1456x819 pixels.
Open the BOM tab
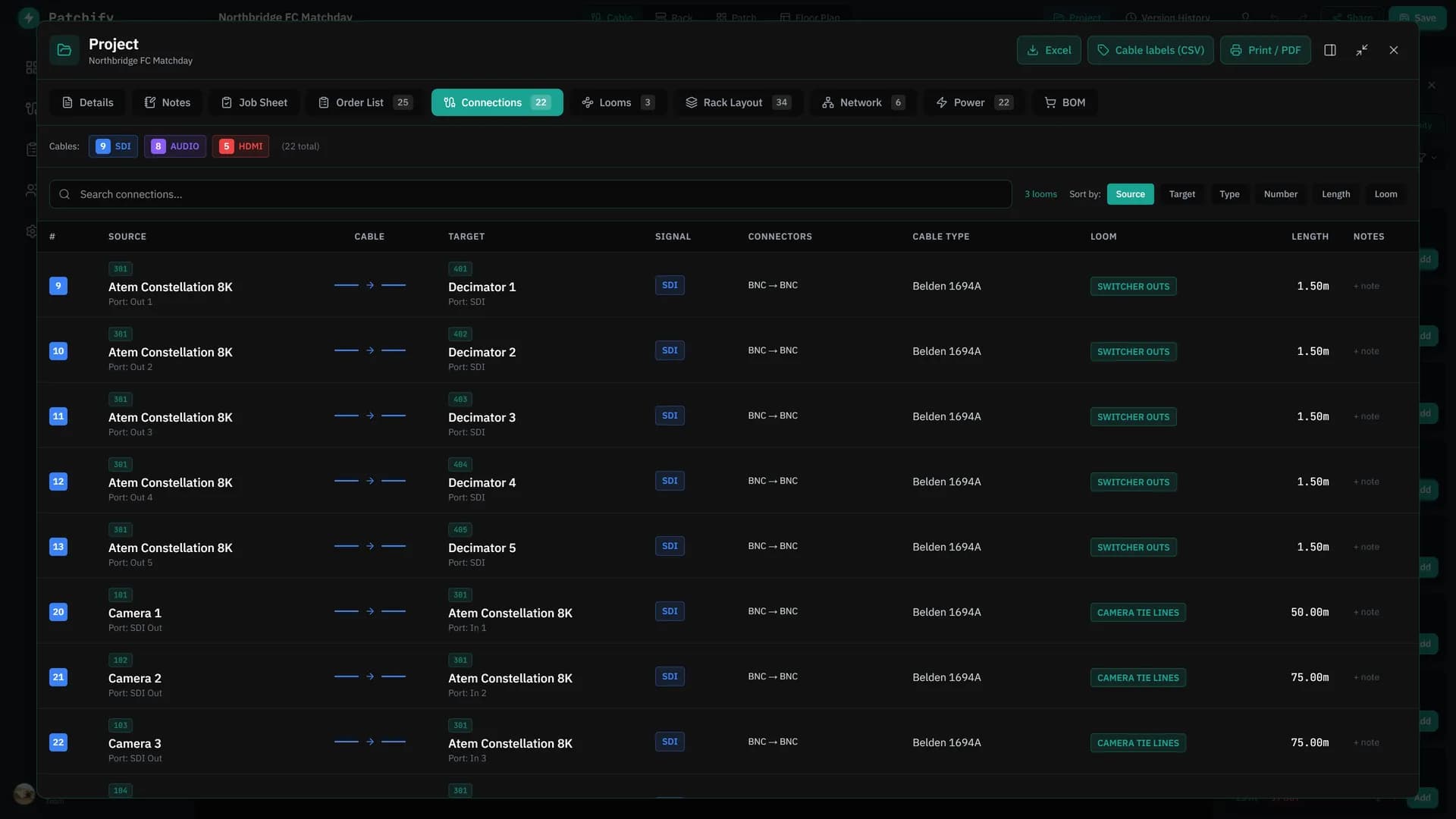tap(1065, 102)
